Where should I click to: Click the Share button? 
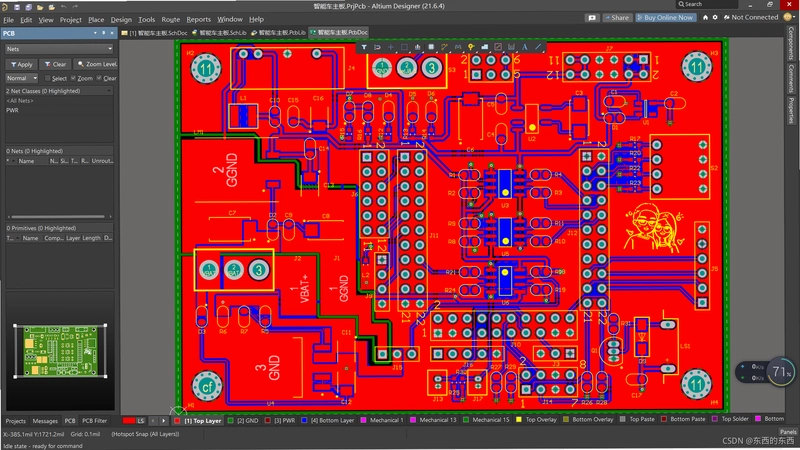[617, 17]
